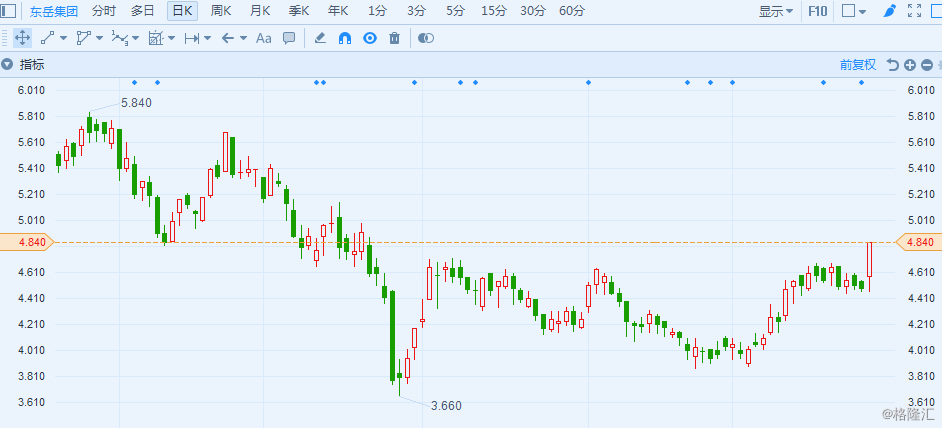Click the 指标 indicator label
Image resolution: width=942 pixels, height=428 pixels.
(32, 65)
